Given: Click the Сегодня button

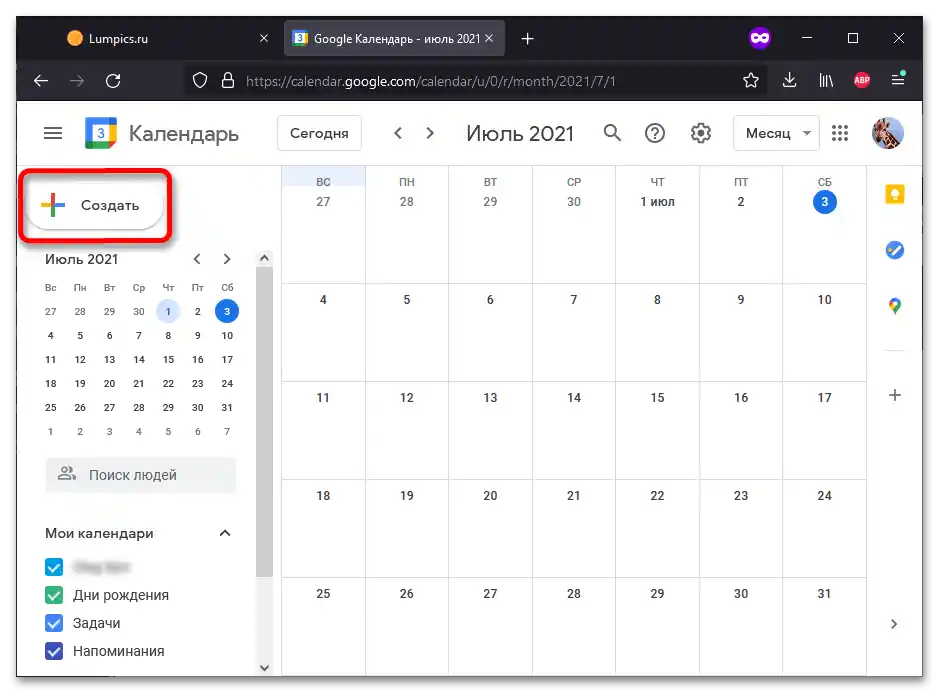Looking at the screenshot, I should tap(319, 133).
